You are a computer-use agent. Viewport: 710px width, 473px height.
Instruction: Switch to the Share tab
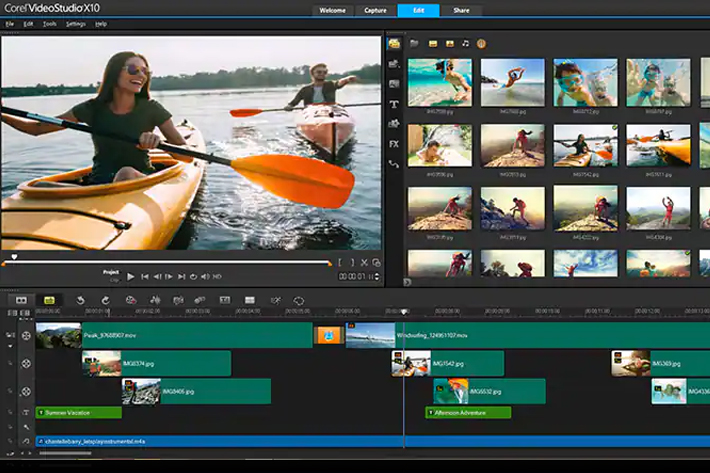click(x=460, y=10)
